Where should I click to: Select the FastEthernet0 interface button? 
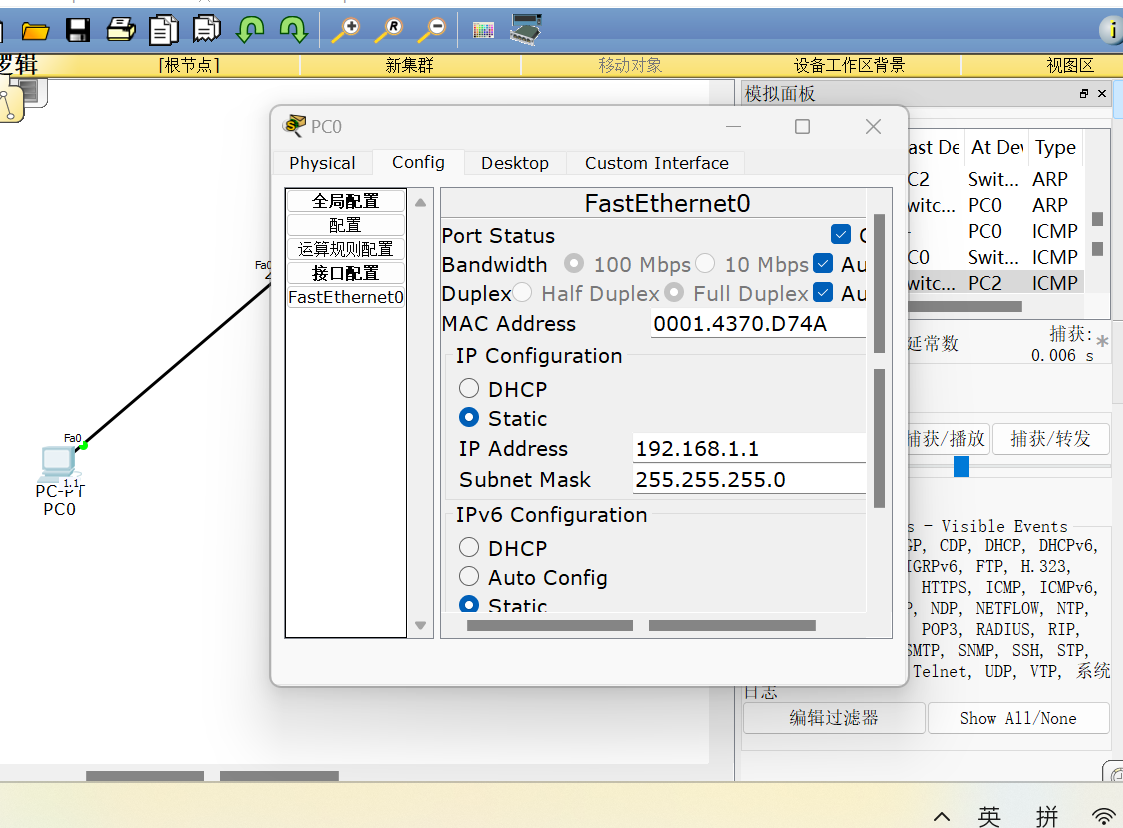tap(346, 297)
